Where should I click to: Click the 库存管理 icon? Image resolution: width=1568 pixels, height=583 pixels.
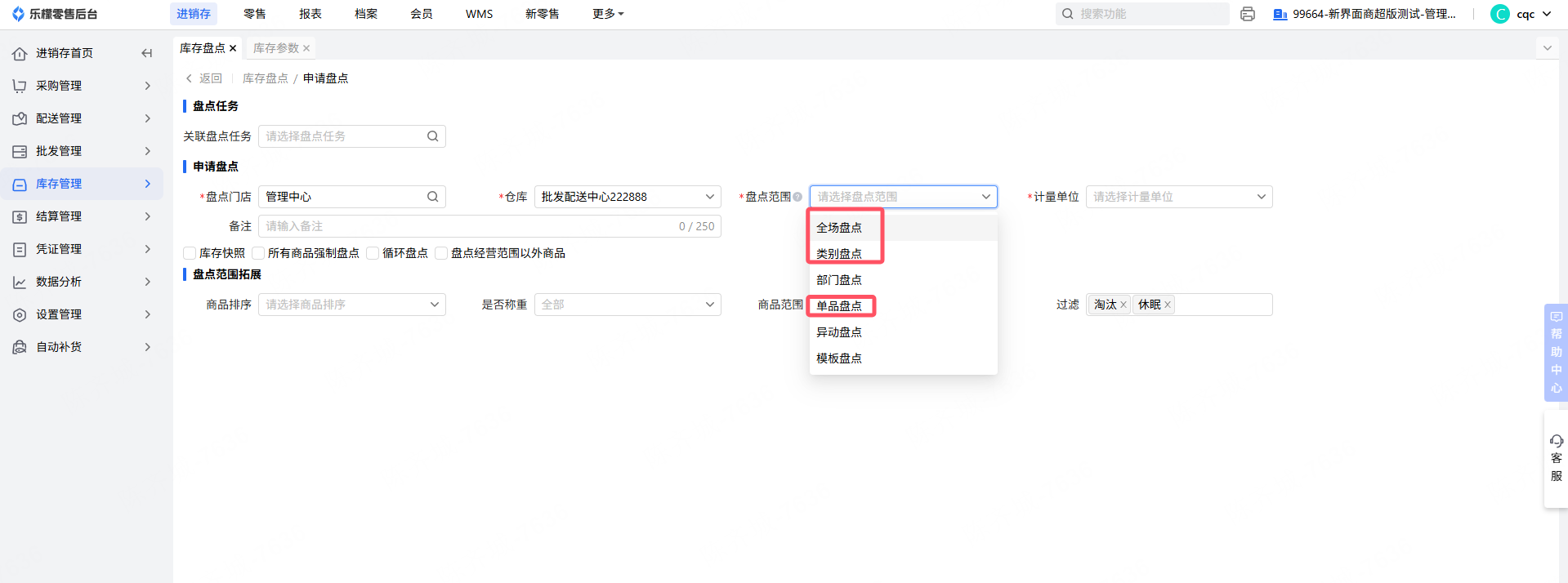pyautogui.click(x=20, y=184)
